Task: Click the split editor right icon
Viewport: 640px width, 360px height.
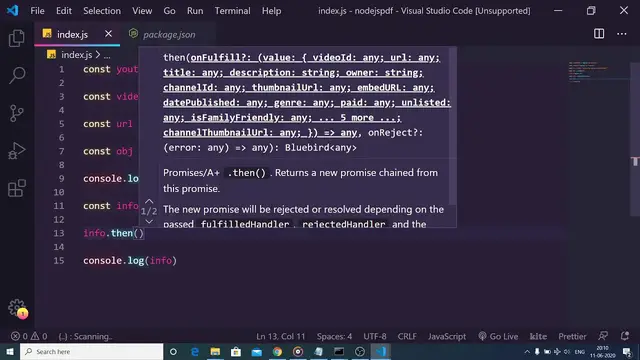Action: click(x=599, y=34)
